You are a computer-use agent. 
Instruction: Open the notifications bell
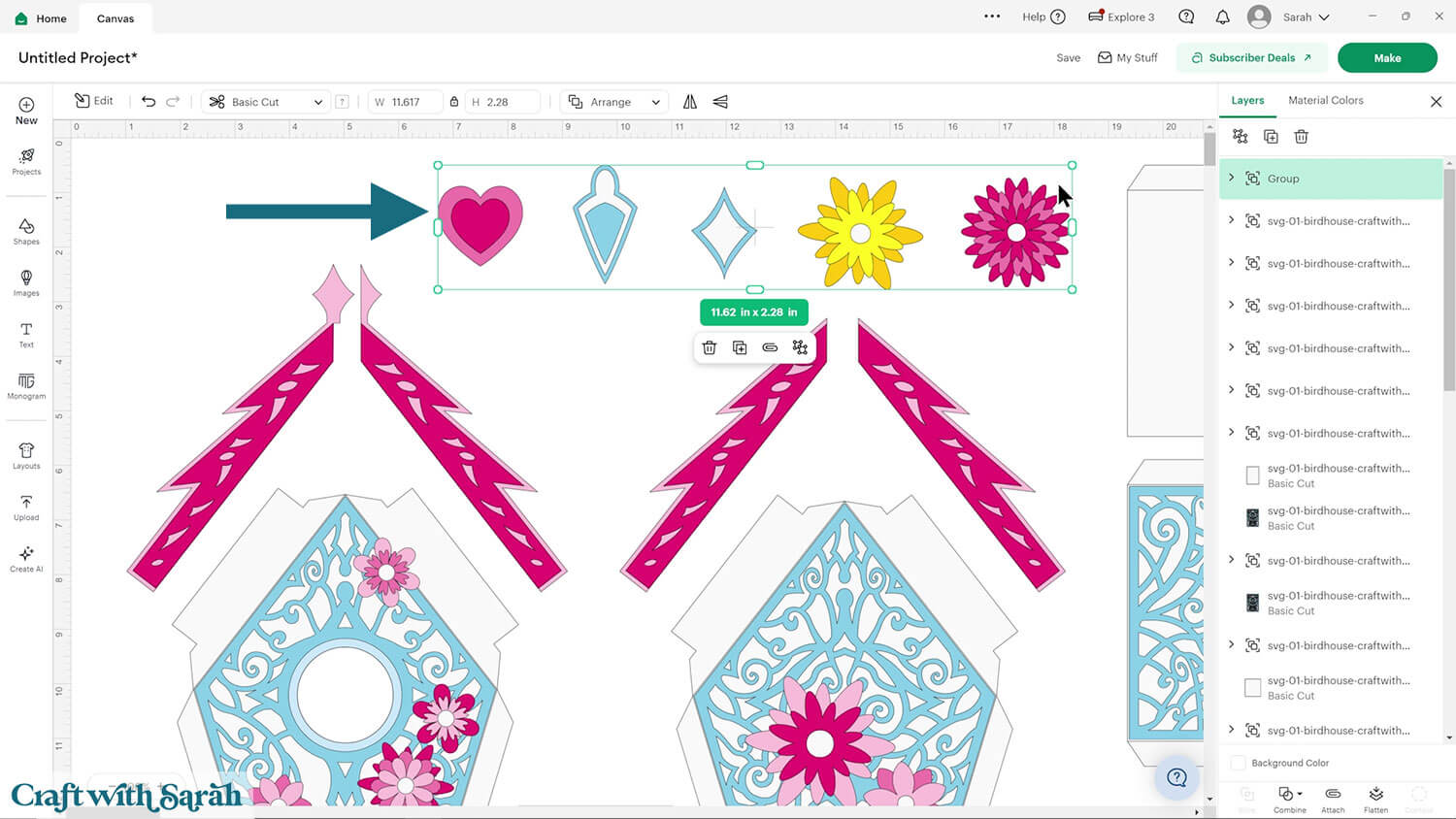[x=1223, y=16]
